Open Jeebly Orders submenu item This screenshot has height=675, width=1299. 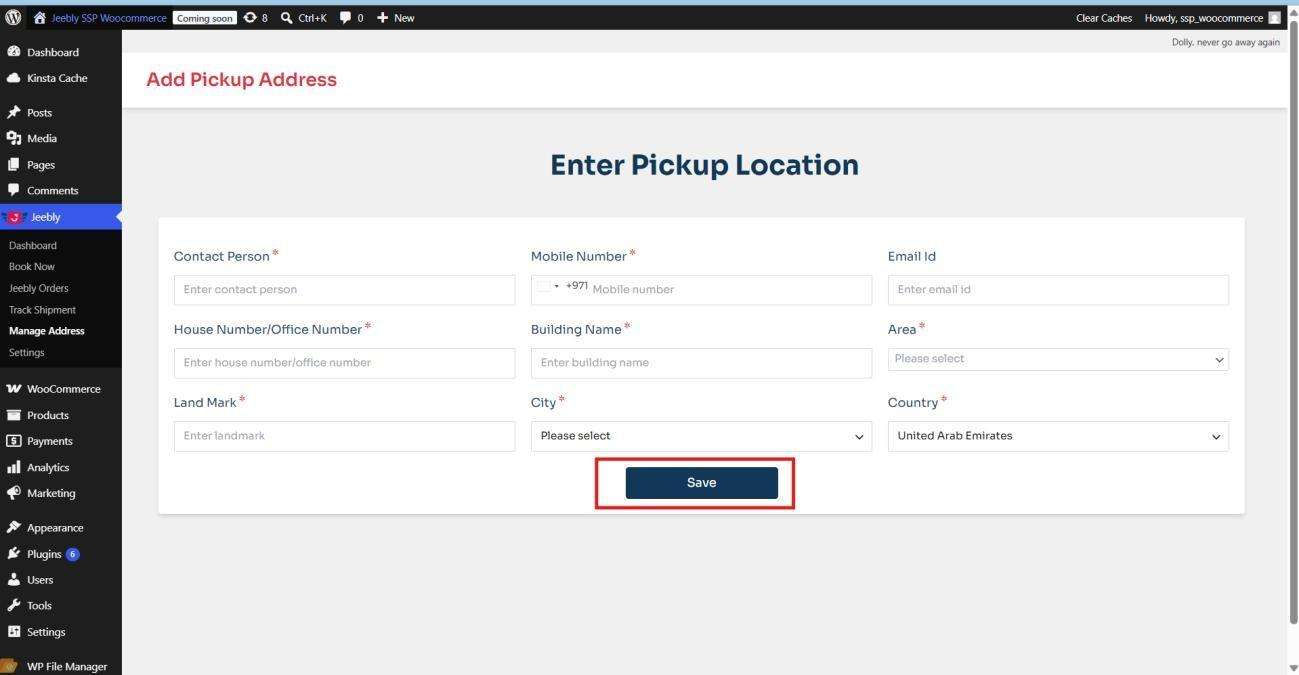[39, 288]
